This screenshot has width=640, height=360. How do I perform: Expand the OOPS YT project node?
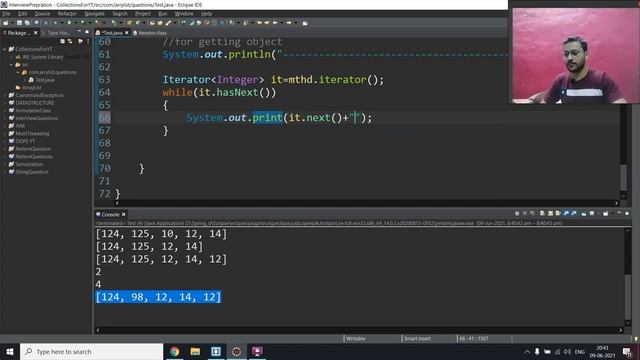5,141
